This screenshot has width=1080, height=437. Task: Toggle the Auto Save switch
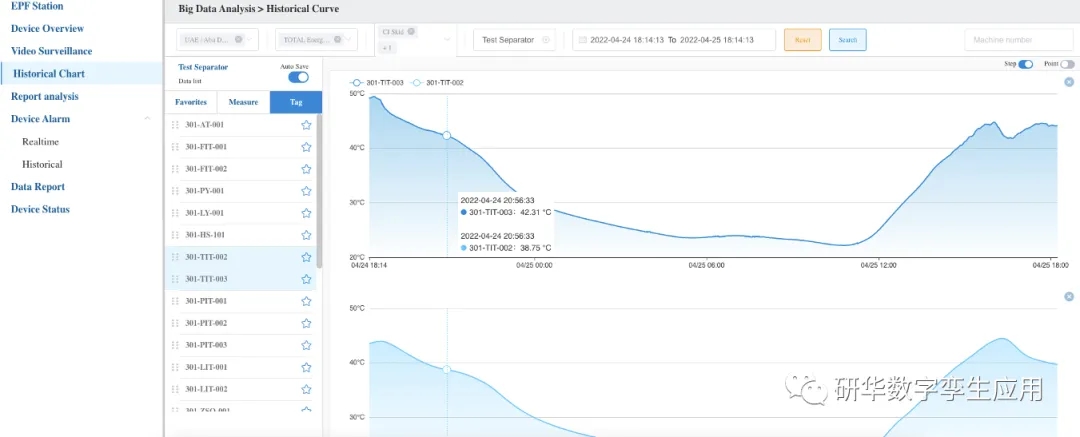tap(298, 77)
